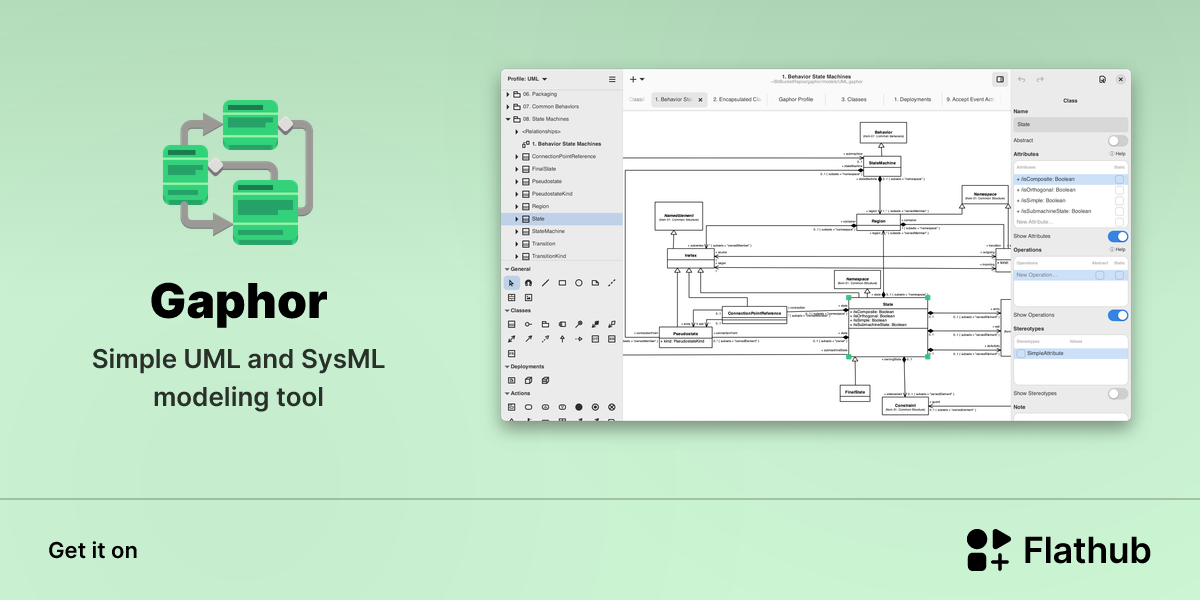Switch to the 3. Classes tab
The image size is (1200, 600).
[x=854, y=99]
